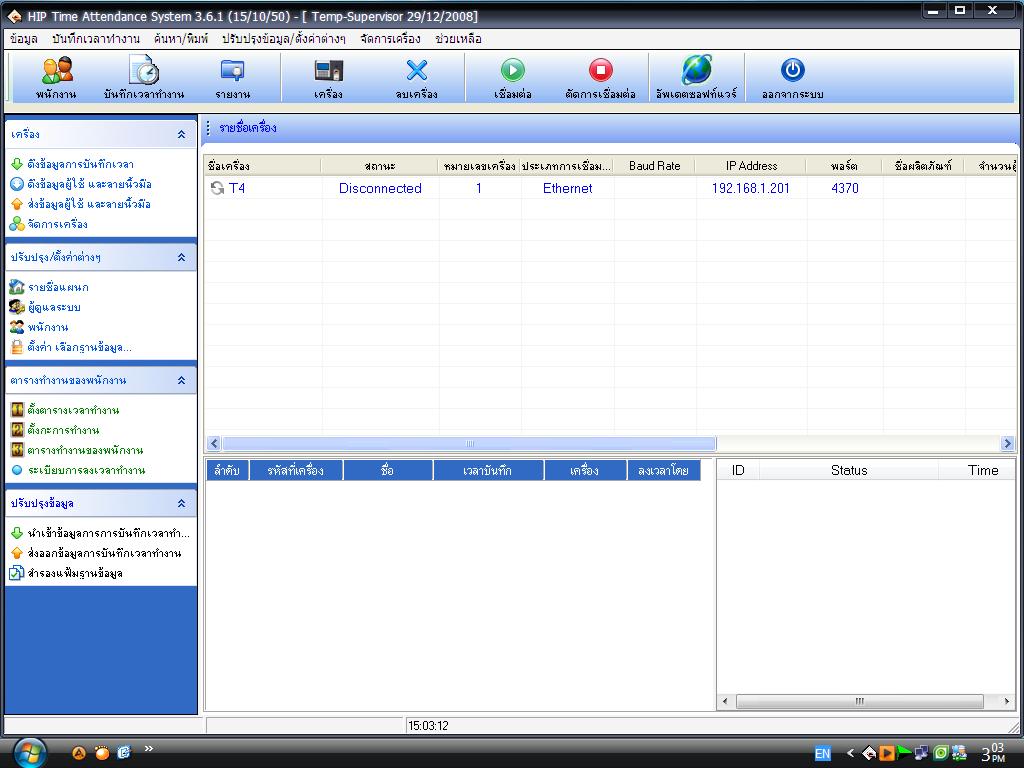This screenshot has height=768, width=1024.
Task: Click the ออกจากระบบ power icon
Action: (792, 70)
